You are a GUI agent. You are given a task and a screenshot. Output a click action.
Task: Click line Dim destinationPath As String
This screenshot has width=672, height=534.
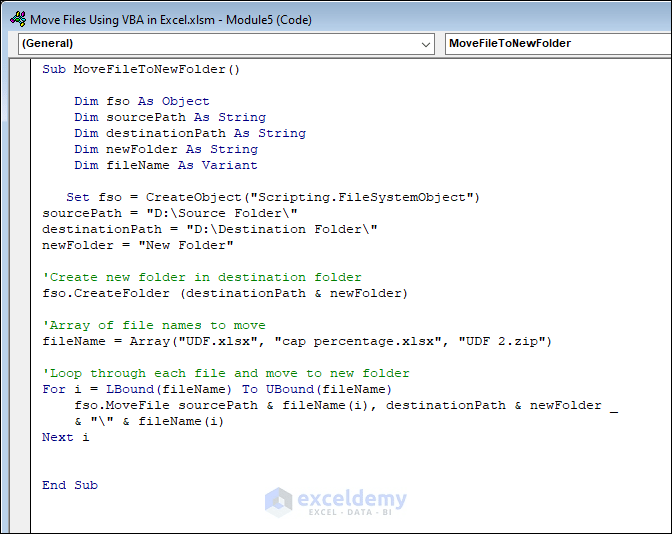click(x=190, y=133)
